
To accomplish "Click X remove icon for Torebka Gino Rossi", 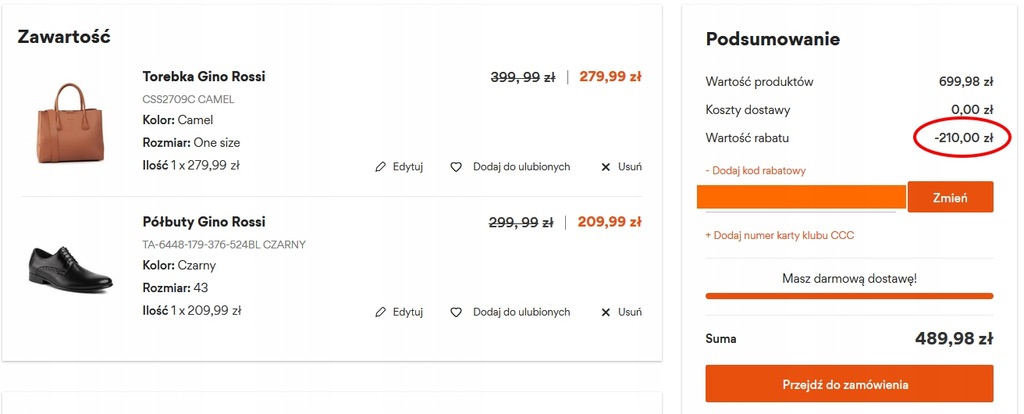I will point(605,167).
